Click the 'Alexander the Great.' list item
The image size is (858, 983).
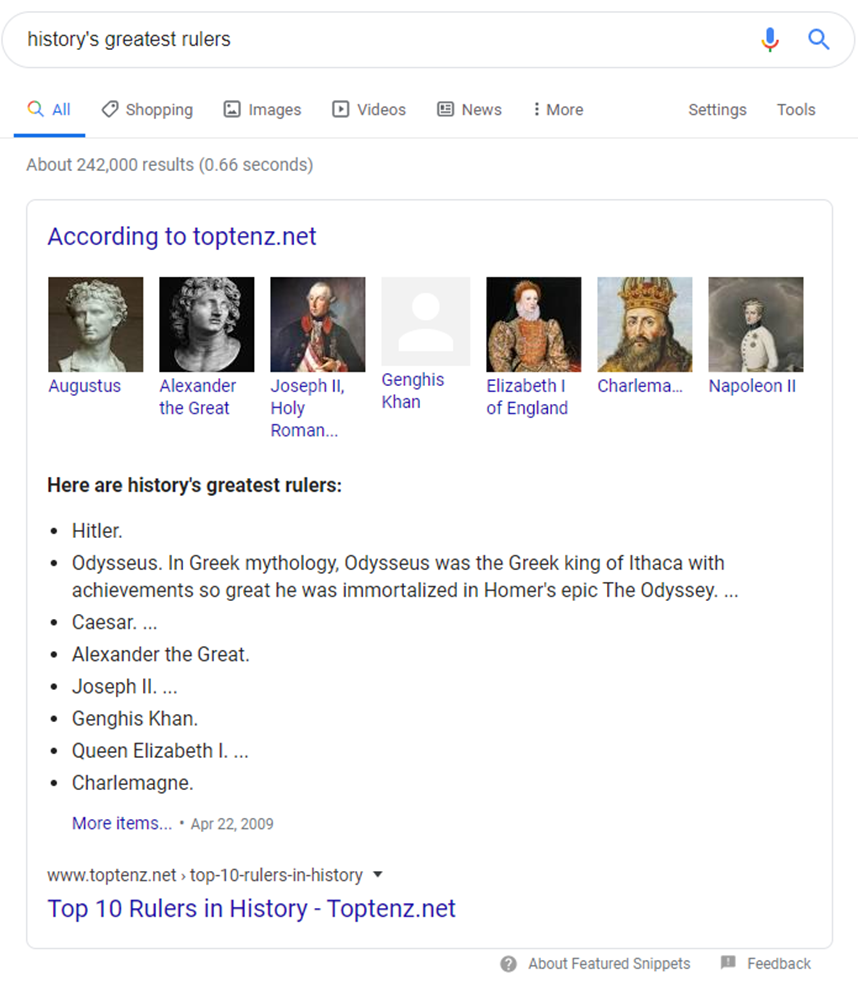click(160, 654)
